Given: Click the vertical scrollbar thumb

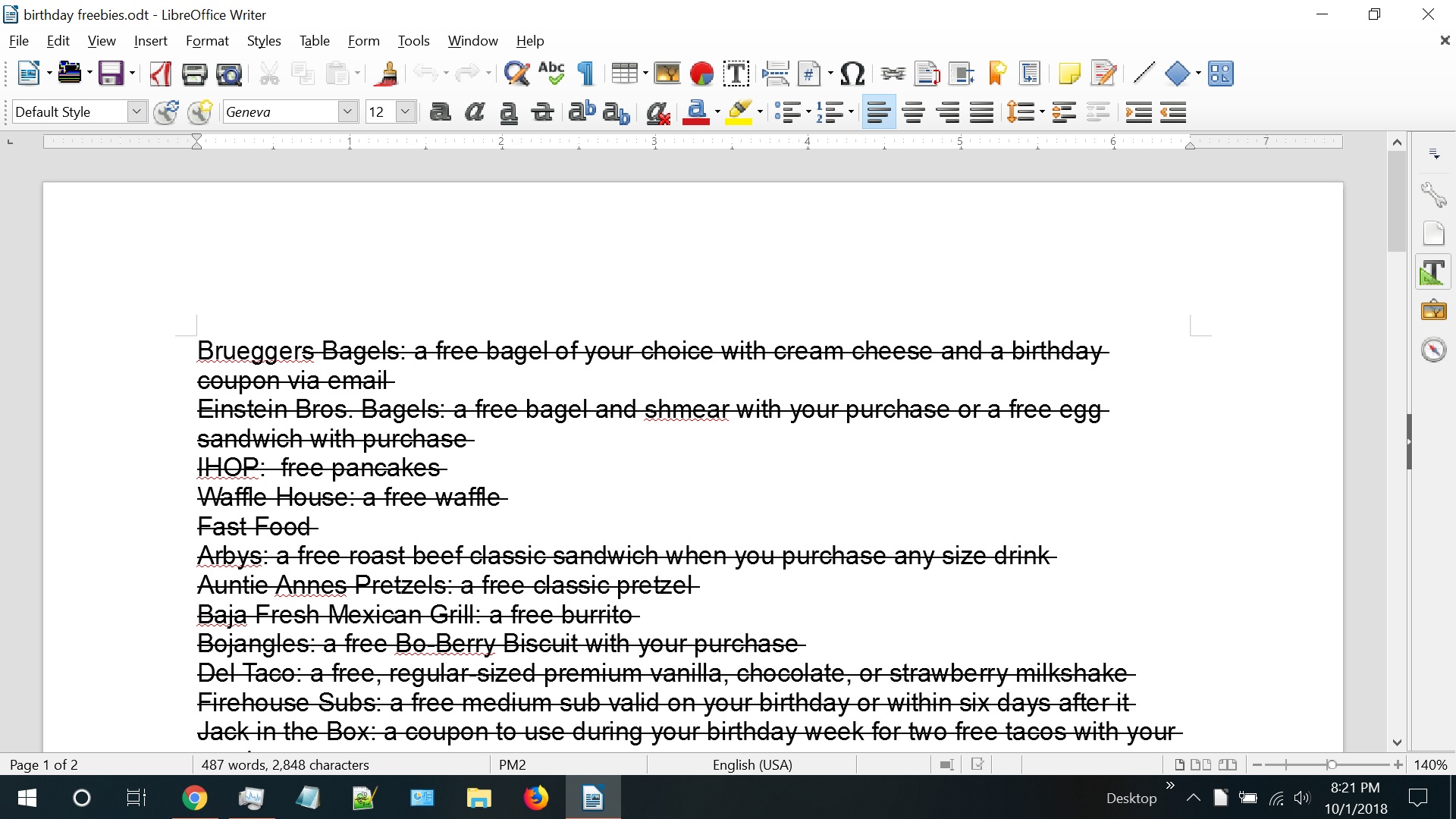Looking at the screenshot, I should (x=1397, y=201).
